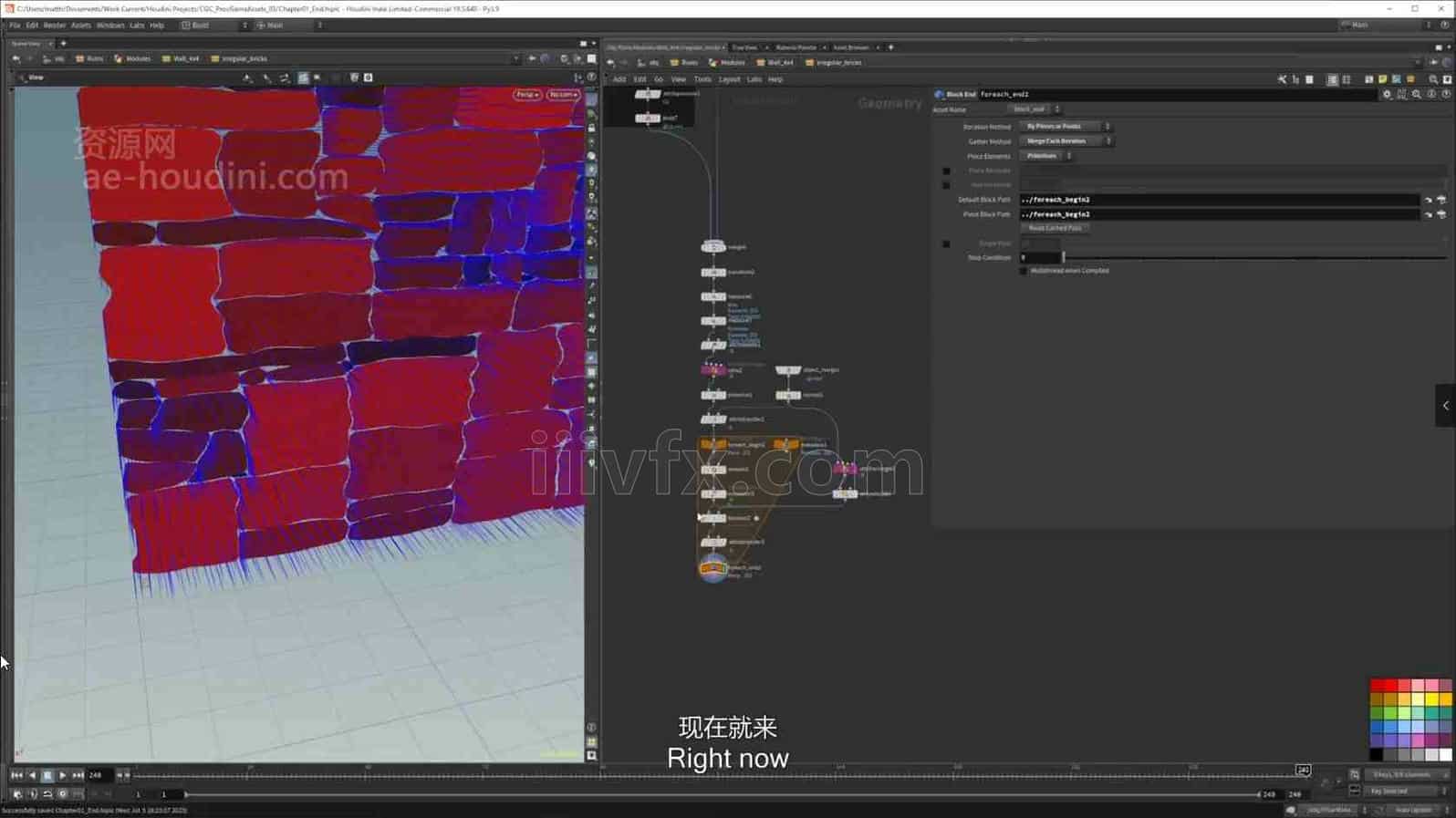
Task: Add new tab beside Scene View
Action: 63,43
